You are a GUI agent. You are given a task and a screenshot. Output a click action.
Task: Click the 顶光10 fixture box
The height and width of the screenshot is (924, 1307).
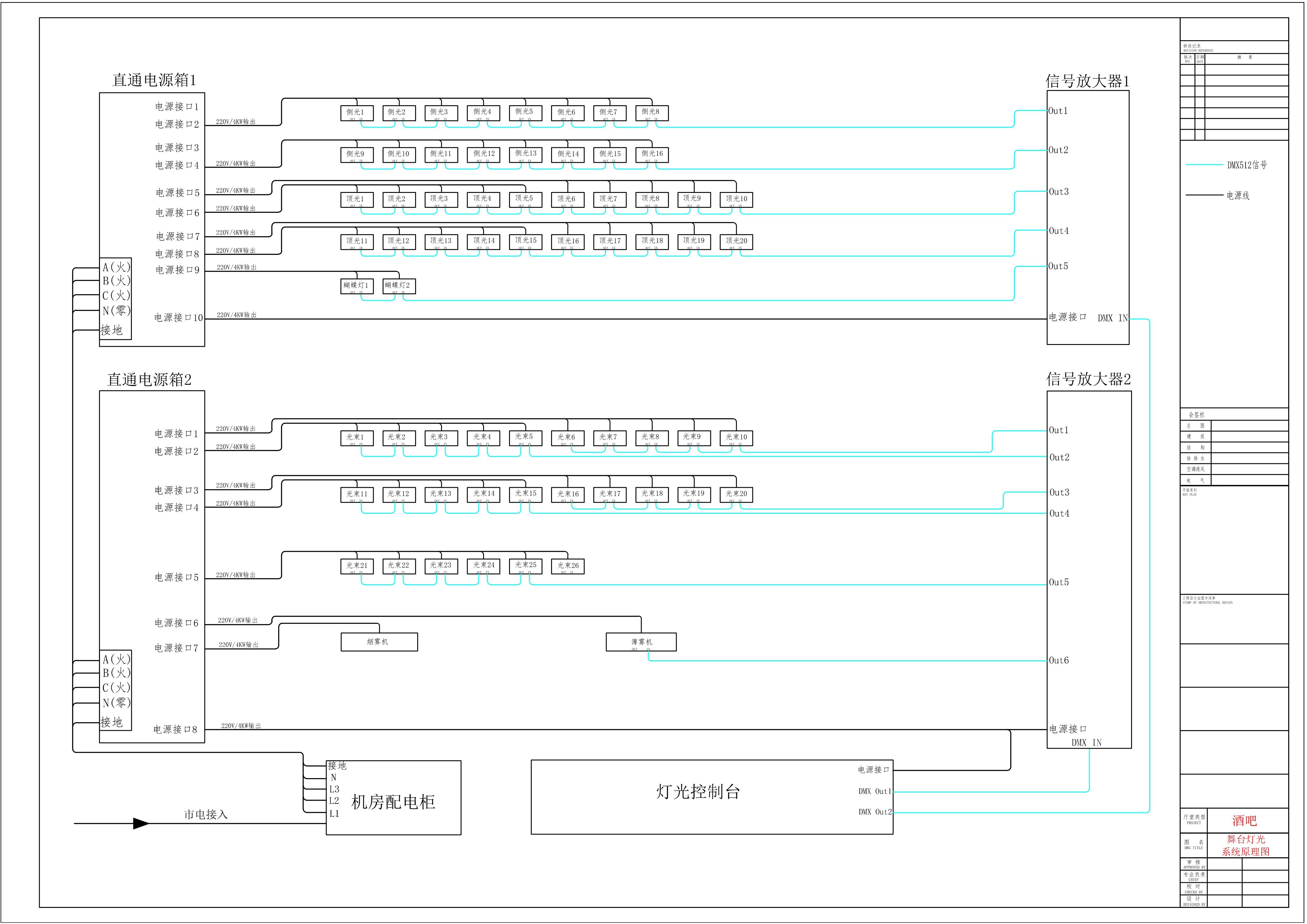click(x=736, y=199)
